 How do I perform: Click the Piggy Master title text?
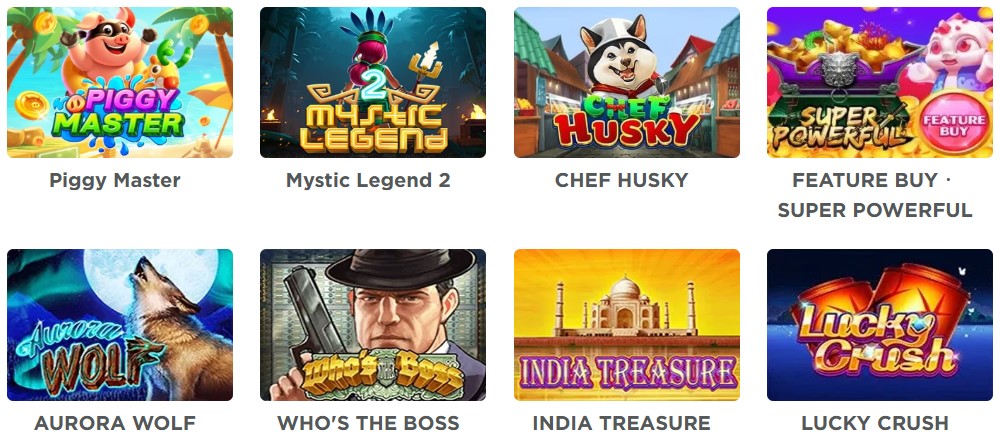[x=115, y=180]
